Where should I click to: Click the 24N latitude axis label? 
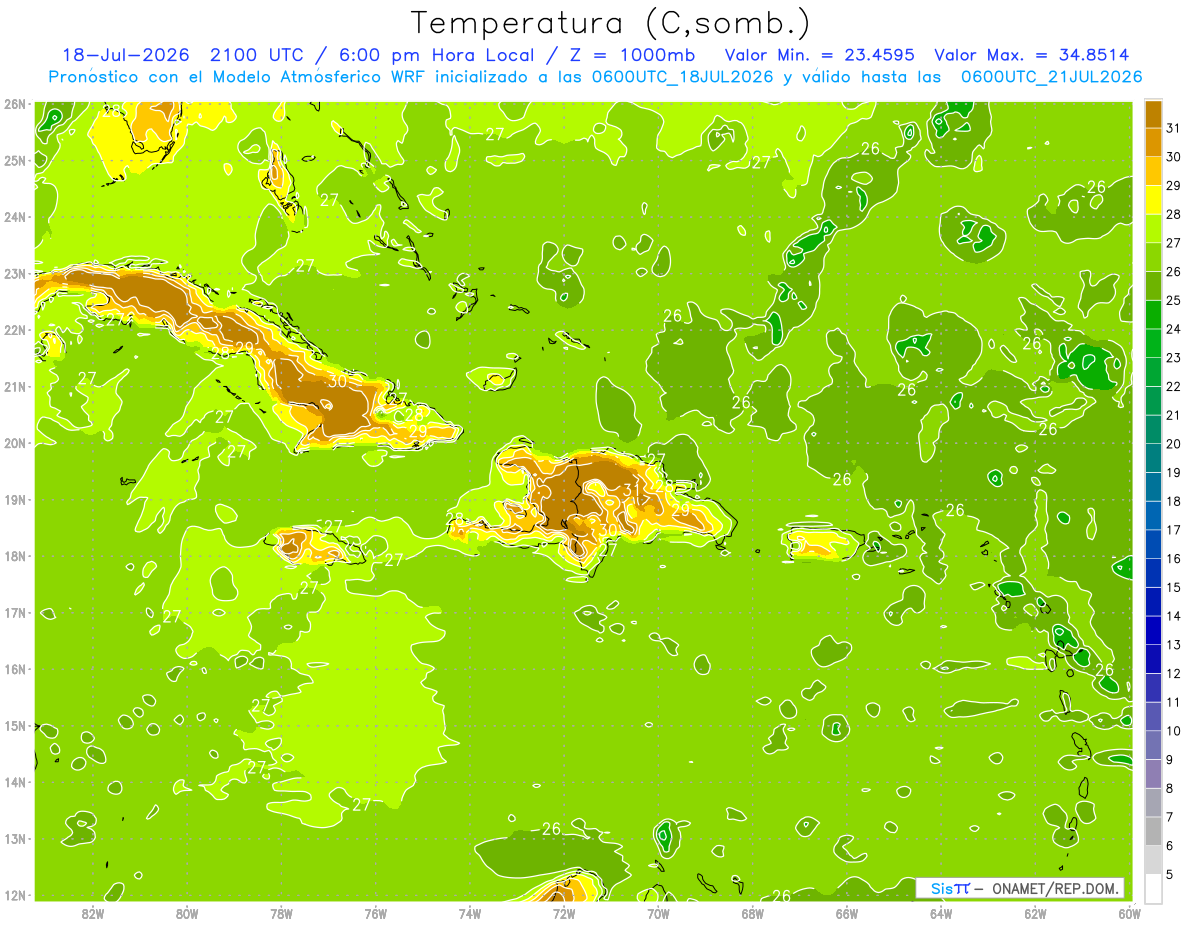[x=14, y=217]
